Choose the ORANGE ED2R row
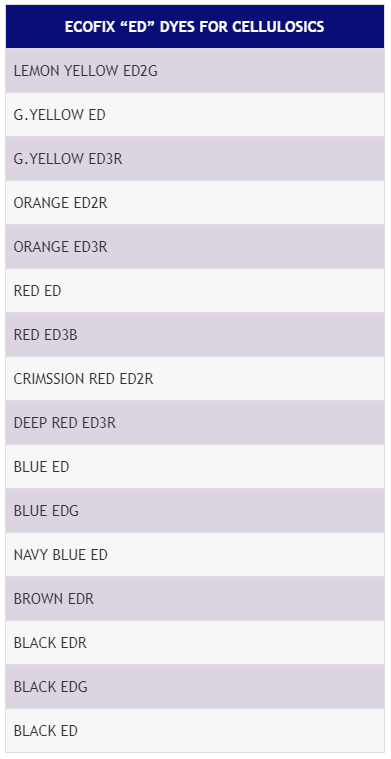 195,203
